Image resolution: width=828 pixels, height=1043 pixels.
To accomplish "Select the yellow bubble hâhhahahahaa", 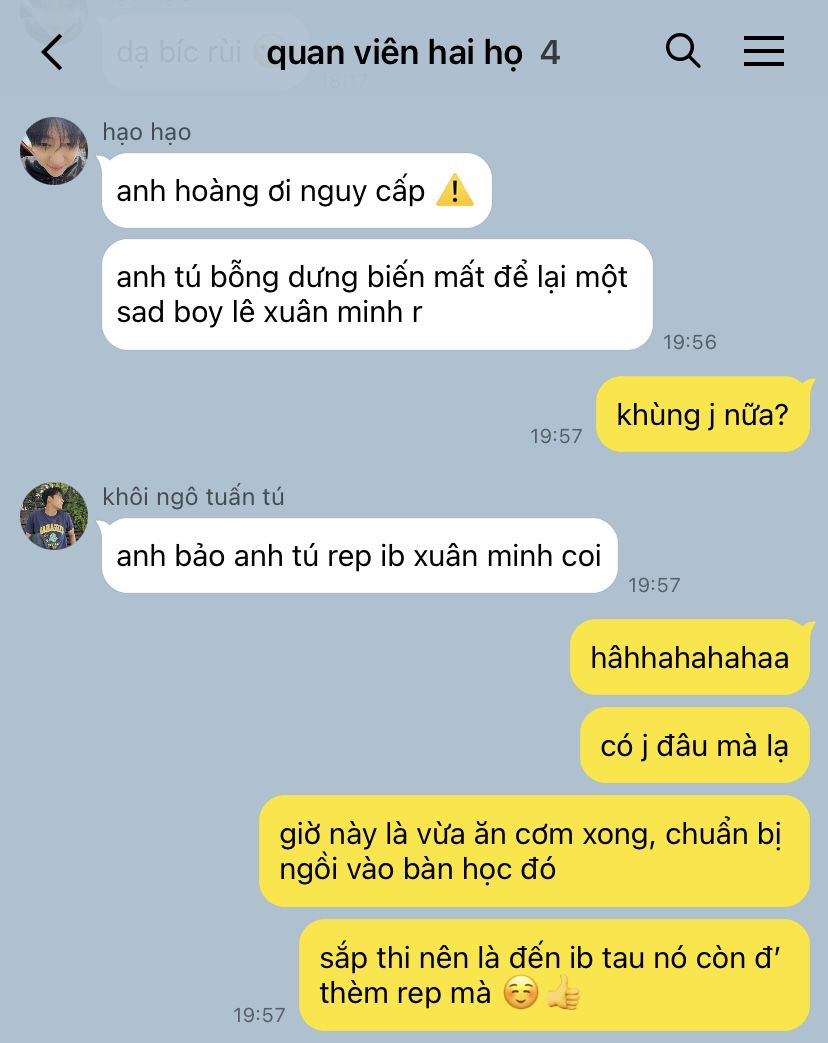I will (x=690, y=658).
